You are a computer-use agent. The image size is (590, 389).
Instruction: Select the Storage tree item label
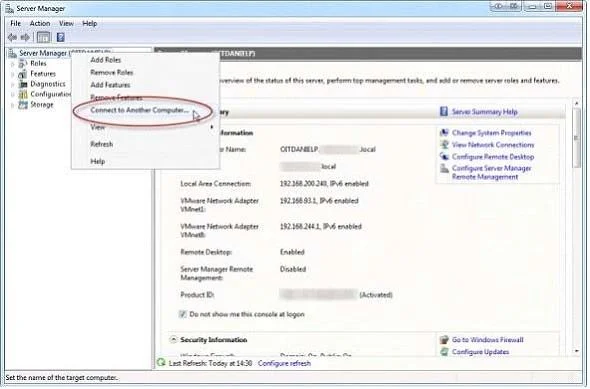[42, 105]
